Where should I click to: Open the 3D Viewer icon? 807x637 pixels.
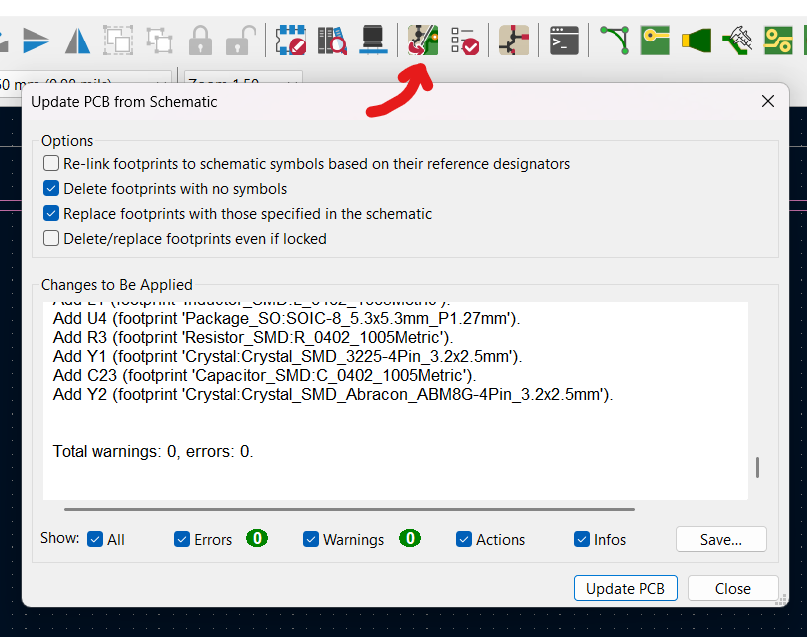pyautogui.click(x=373, y=40)
